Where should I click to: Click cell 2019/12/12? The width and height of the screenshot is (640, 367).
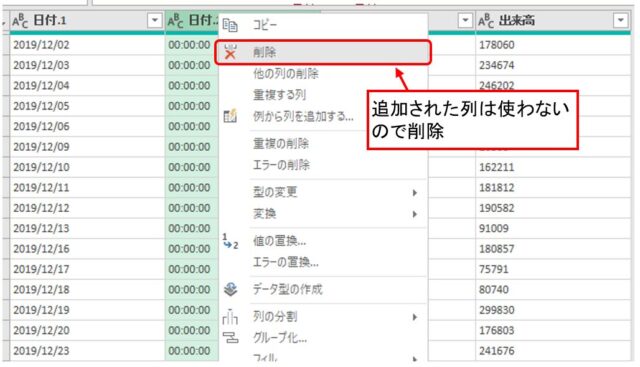click(x=87, y=208)
